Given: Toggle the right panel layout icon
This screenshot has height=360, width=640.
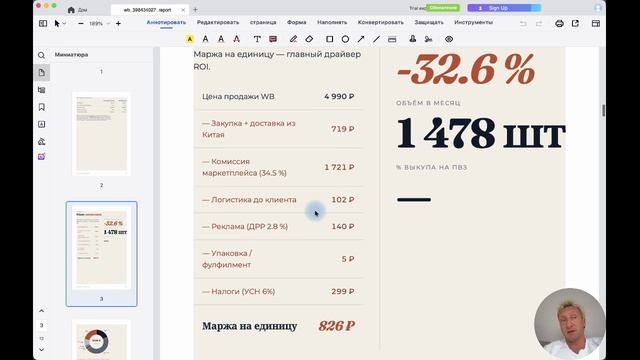Looking at the screenshot, I should [x=596, y=24].
